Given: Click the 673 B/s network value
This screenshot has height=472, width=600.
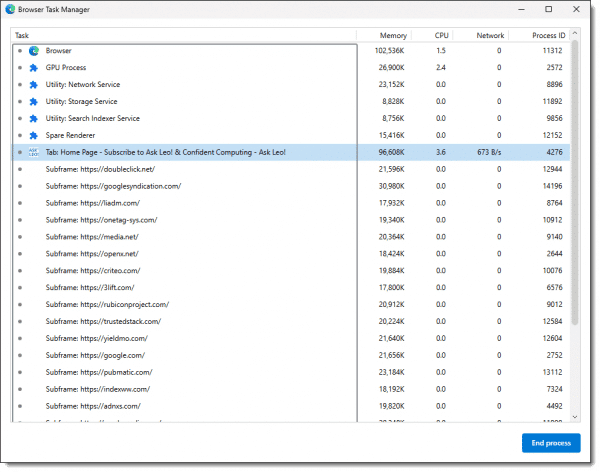Looking at the screenshot, I should pyautogui.click(x=489, y=152).
